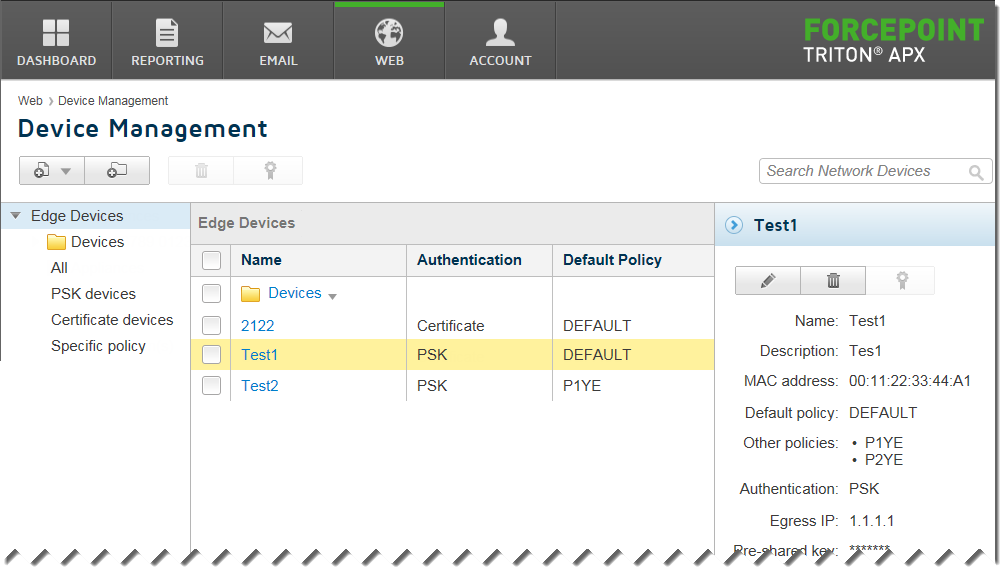Screen dimensions: 1006x574
Task: Go to the Email envelope section
Action: (278, 41)
